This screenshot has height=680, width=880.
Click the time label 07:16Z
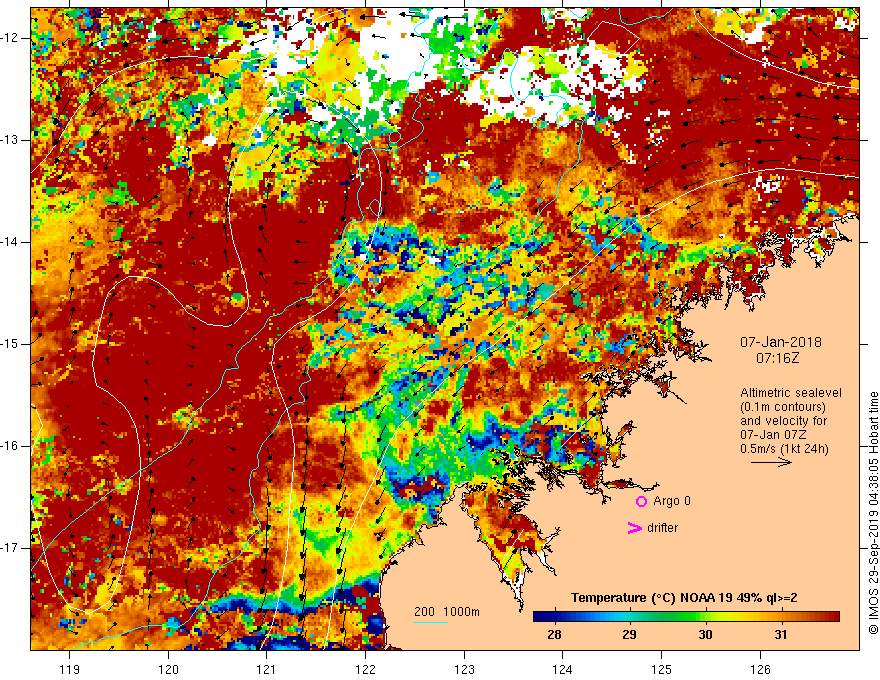(x=777, y=357)
